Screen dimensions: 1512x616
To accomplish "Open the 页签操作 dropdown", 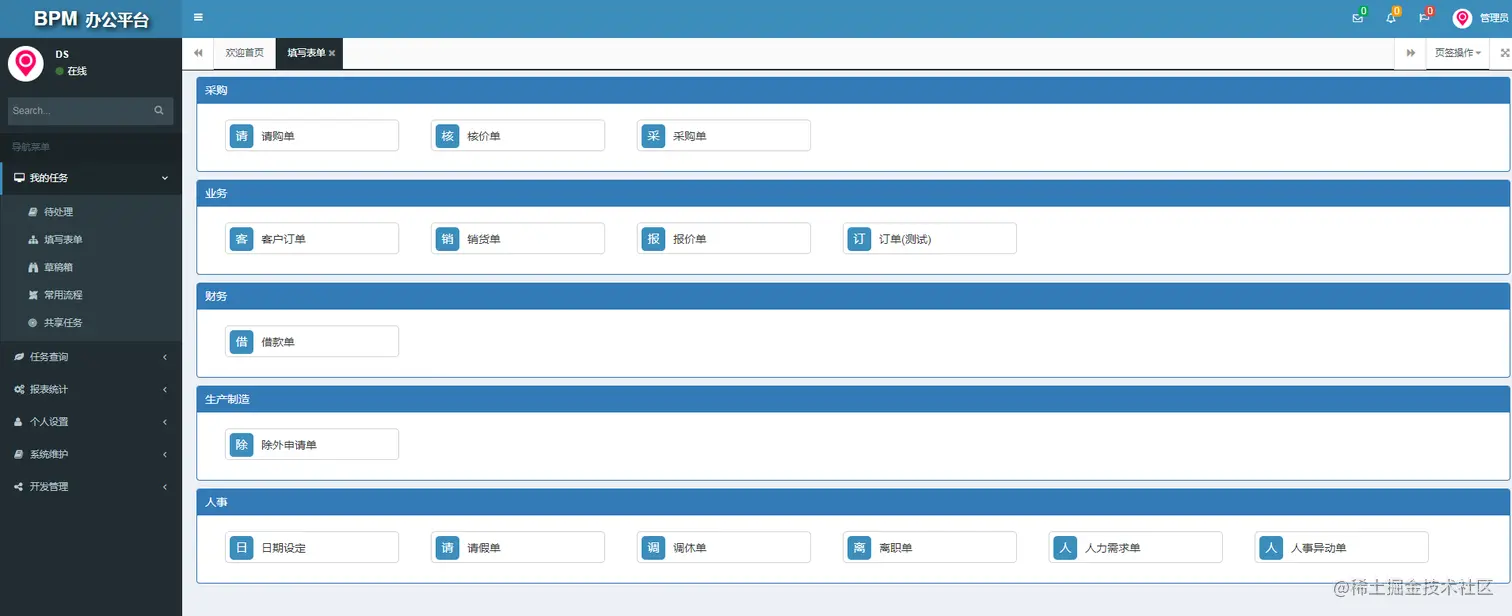I will tap(1458, 53).
